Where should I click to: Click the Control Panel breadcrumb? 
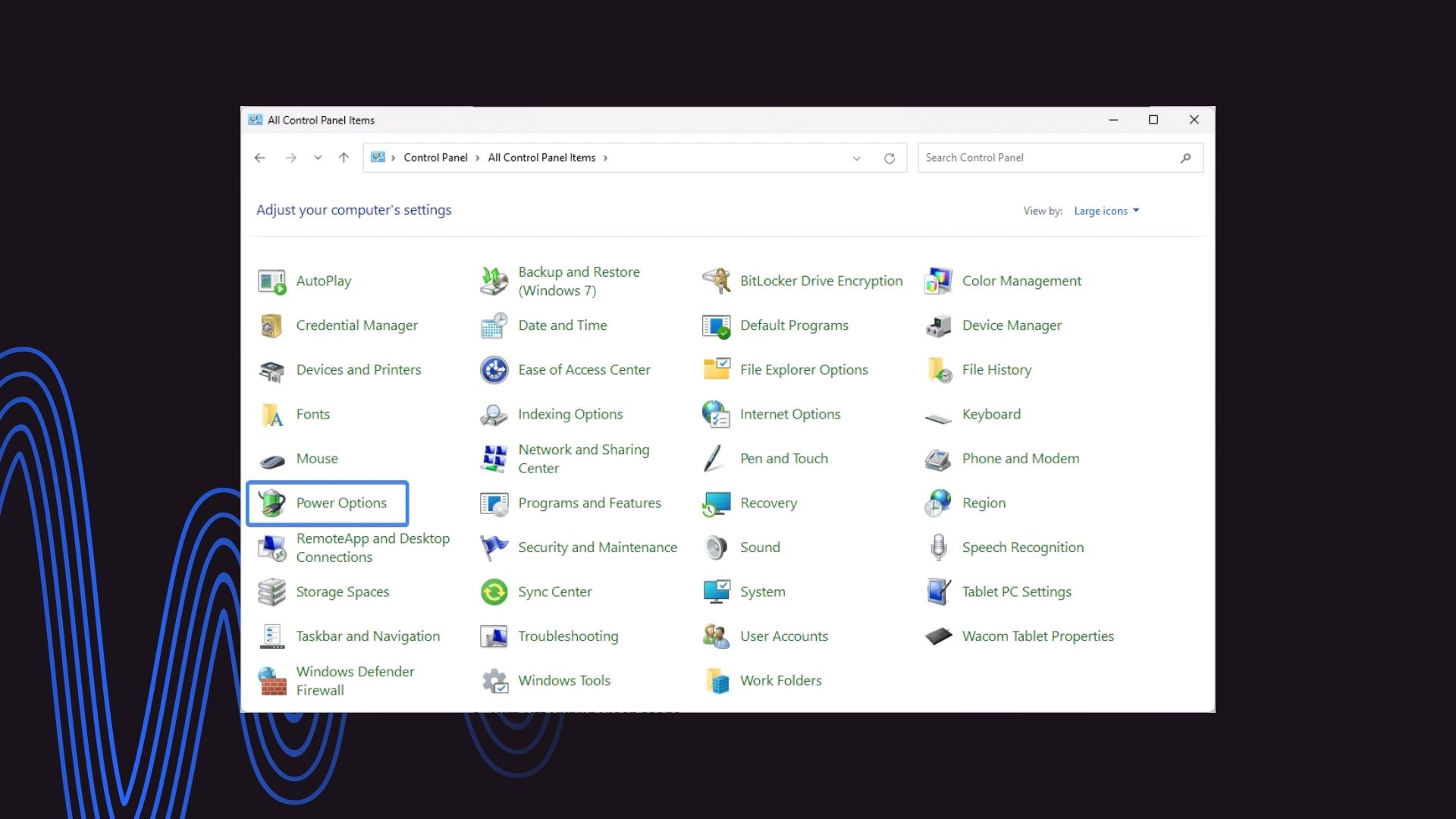point(435,158)
